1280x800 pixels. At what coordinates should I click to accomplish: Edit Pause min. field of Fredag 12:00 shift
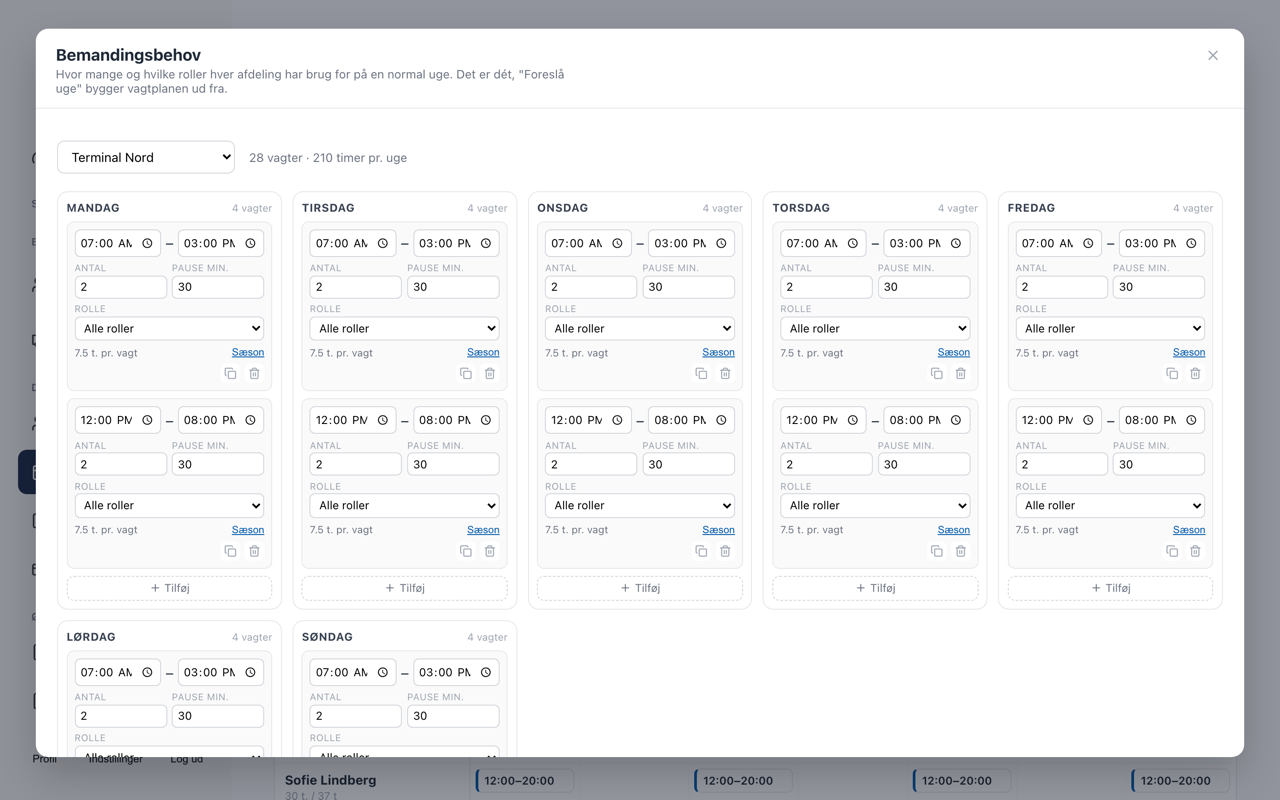(x=1159, y=464)
